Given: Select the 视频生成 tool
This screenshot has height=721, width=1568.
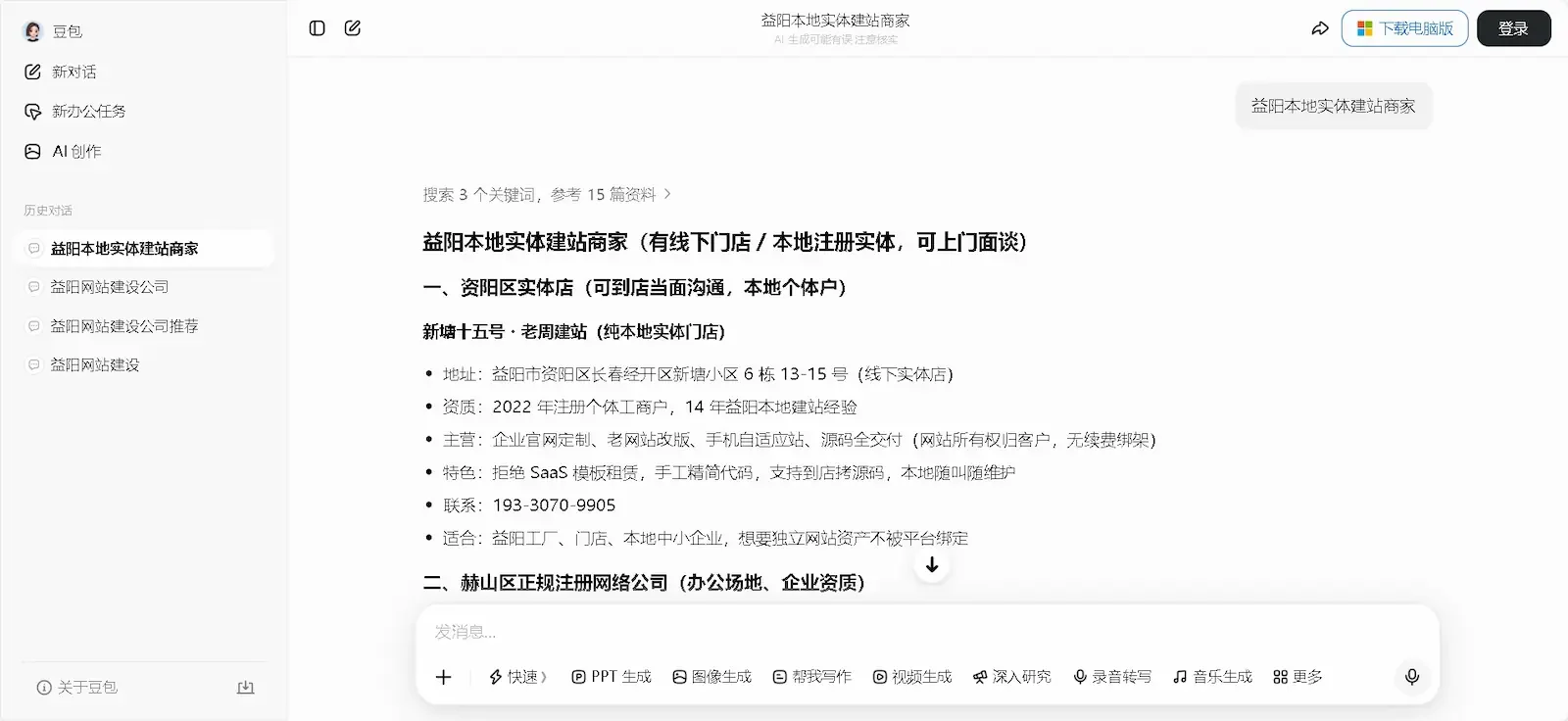Looking at the screenshot, I should tap(912, 677).
